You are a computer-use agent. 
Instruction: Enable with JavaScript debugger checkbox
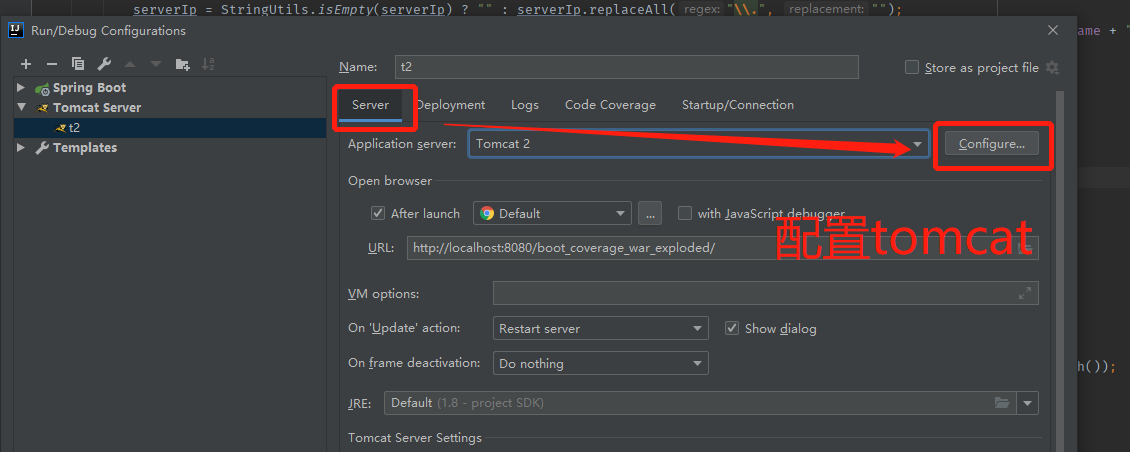[685, 213]
